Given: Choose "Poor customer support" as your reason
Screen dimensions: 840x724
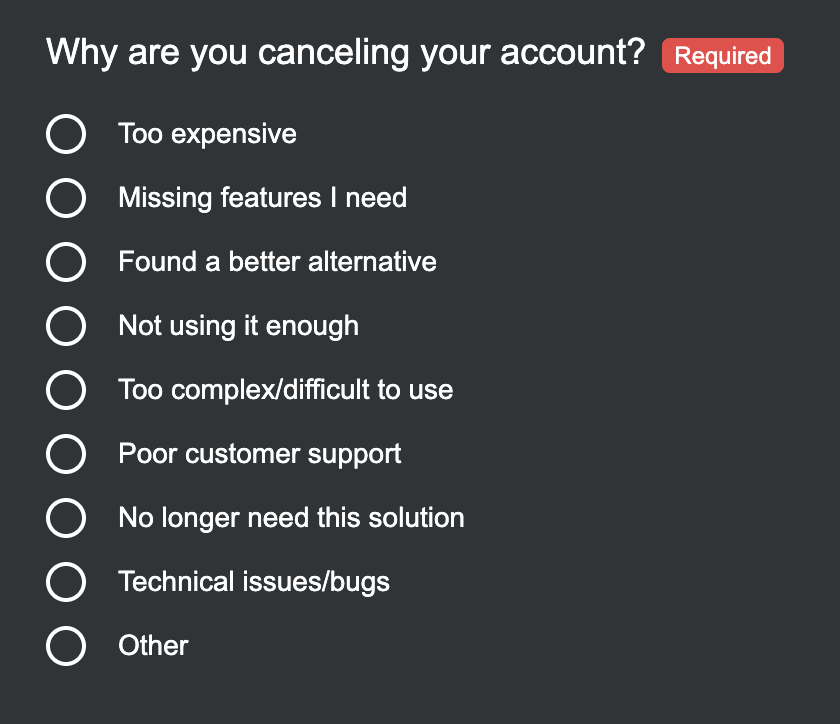Looking at the screenshot, I should point(66,454).
